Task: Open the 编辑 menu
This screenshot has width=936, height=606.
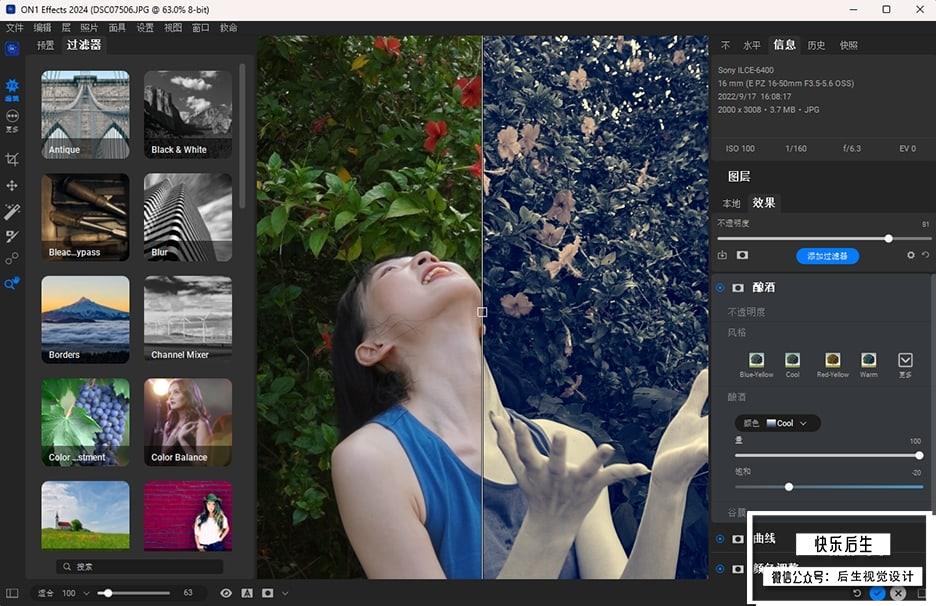Action: [x=42, y=27]
